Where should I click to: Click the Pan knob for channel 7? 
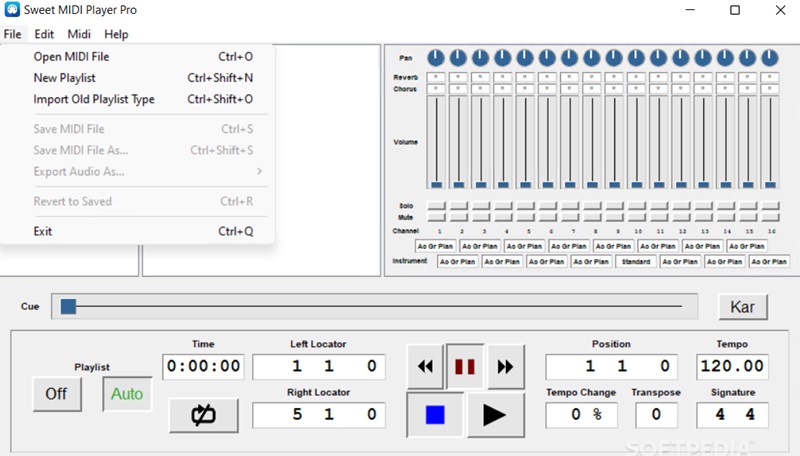pos(569,58)
